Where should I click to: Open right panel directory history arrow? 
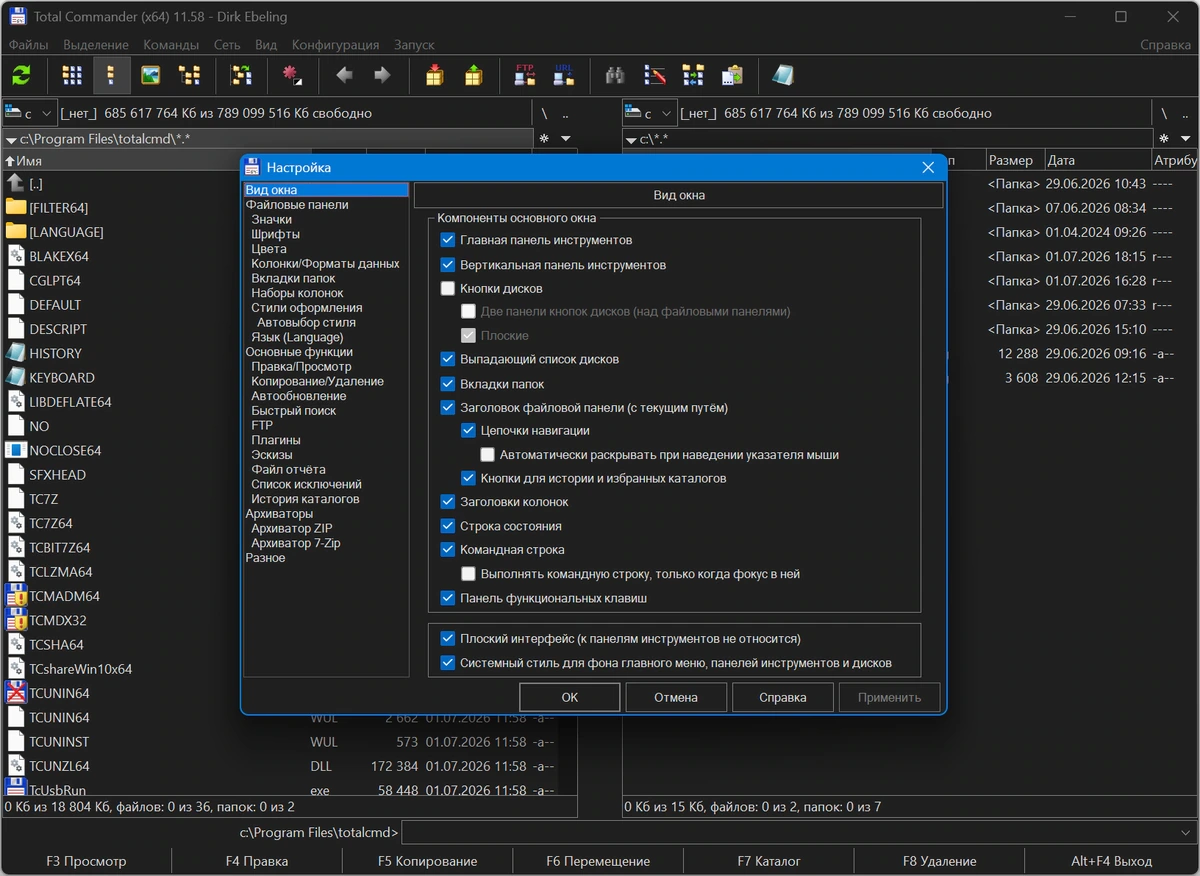pos(1185,139)
